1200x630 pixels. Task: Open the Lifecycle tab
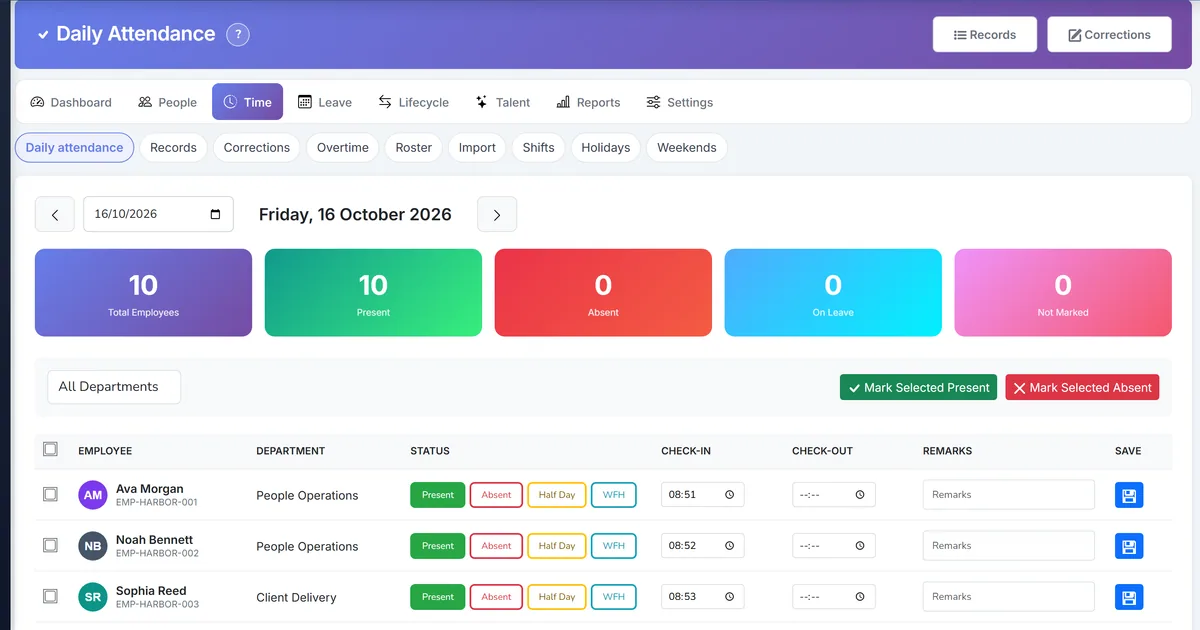pyautogui.click(x=413, y=102)
